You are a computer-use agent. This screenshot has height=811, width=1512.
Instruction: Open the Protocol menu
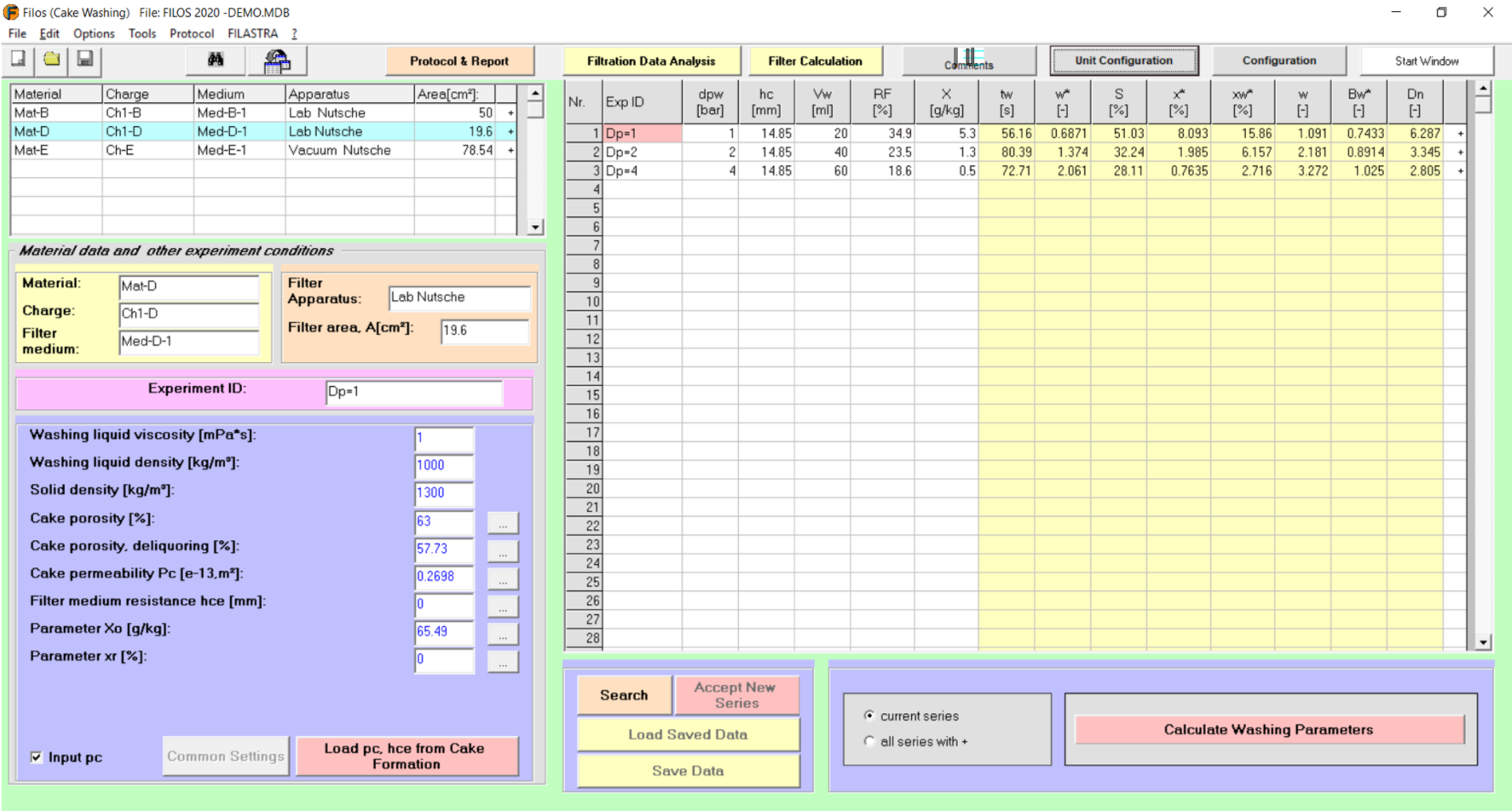(192, 33)
